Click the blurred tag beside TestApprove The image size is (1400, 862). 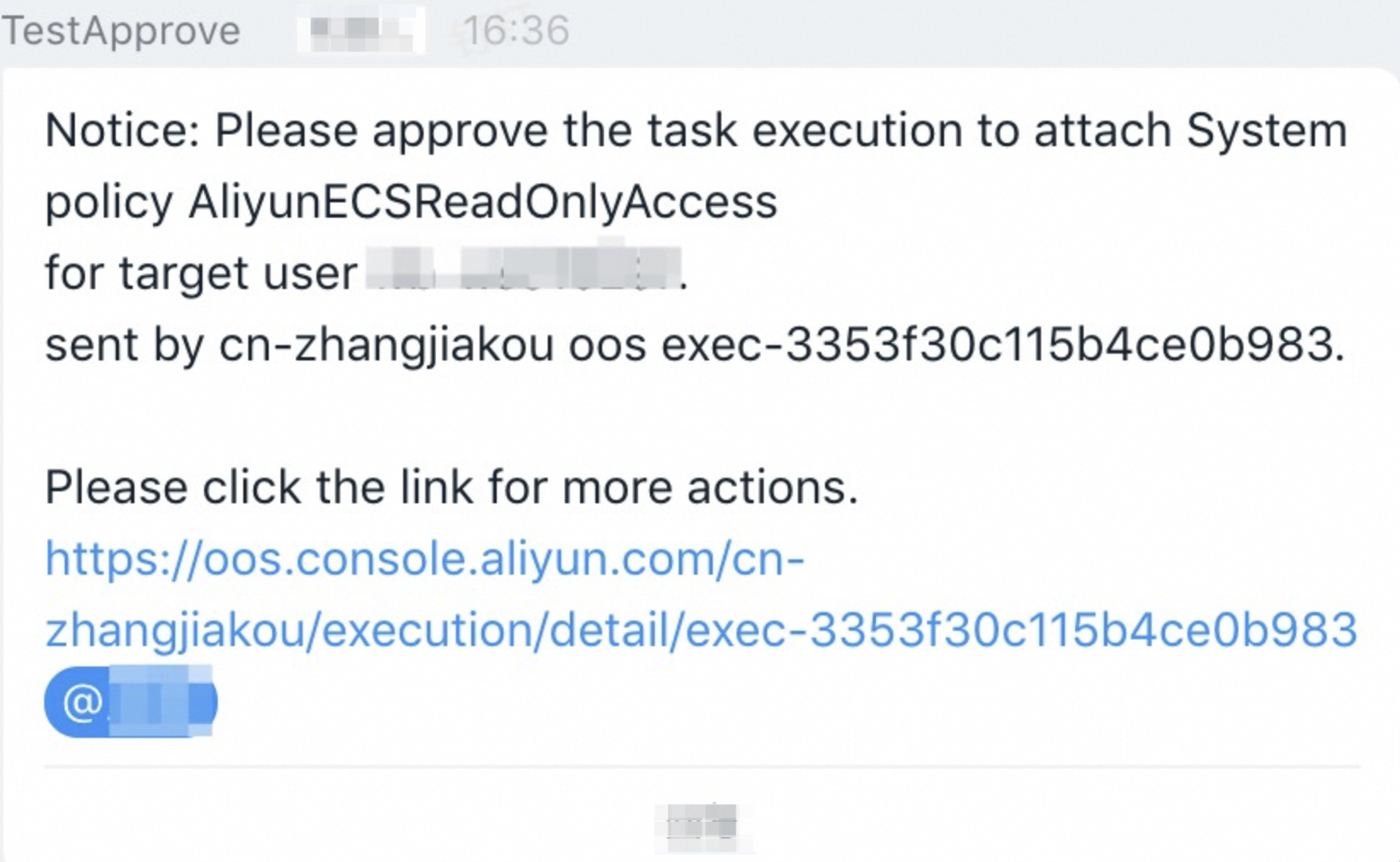coord(361,31)
